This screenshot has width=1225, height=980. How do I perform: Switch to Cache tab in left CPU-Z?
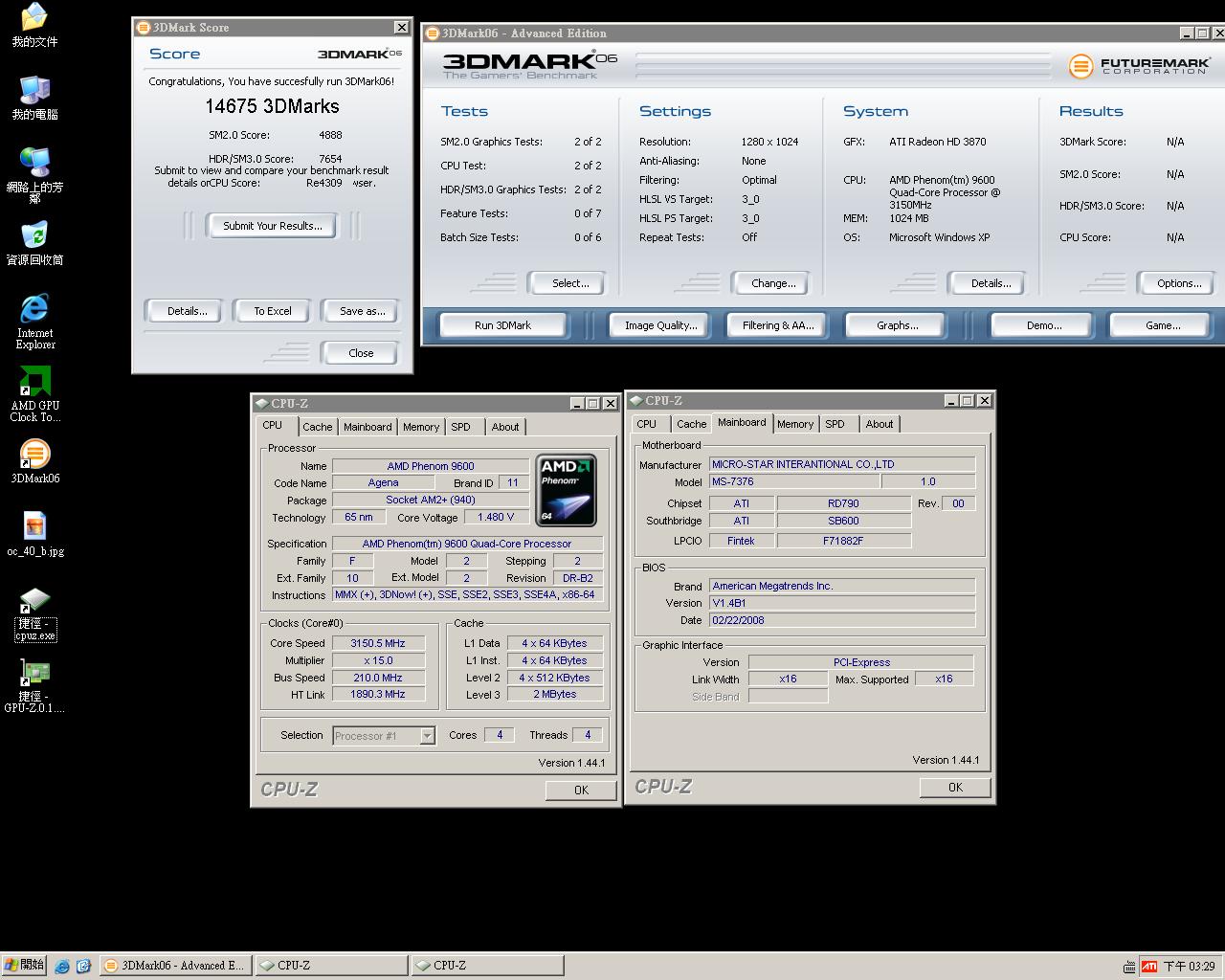[x=318, y=427]
